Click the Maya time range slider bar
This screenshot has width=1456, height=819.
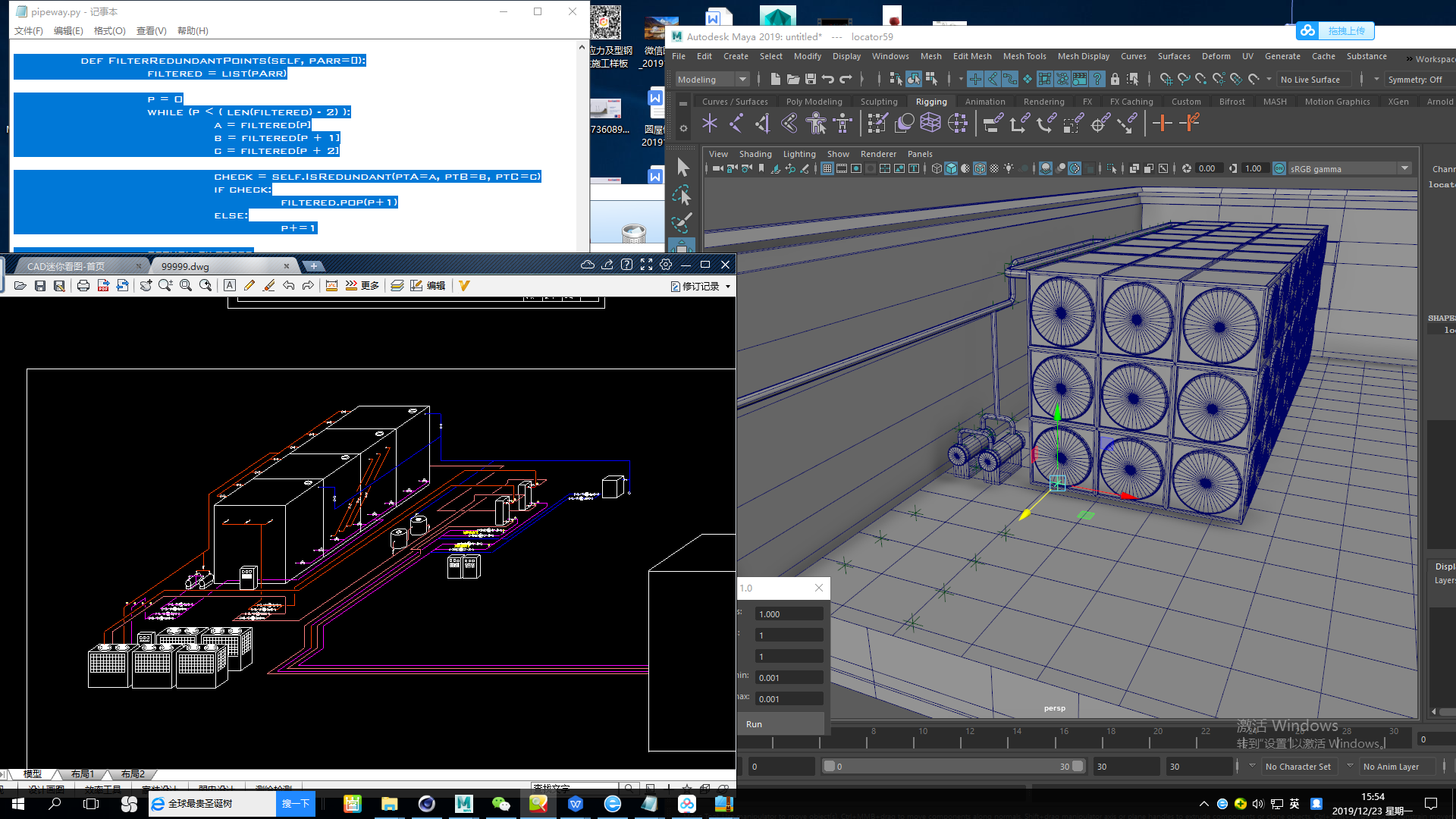pyautogui.click(x=954, y=766)
